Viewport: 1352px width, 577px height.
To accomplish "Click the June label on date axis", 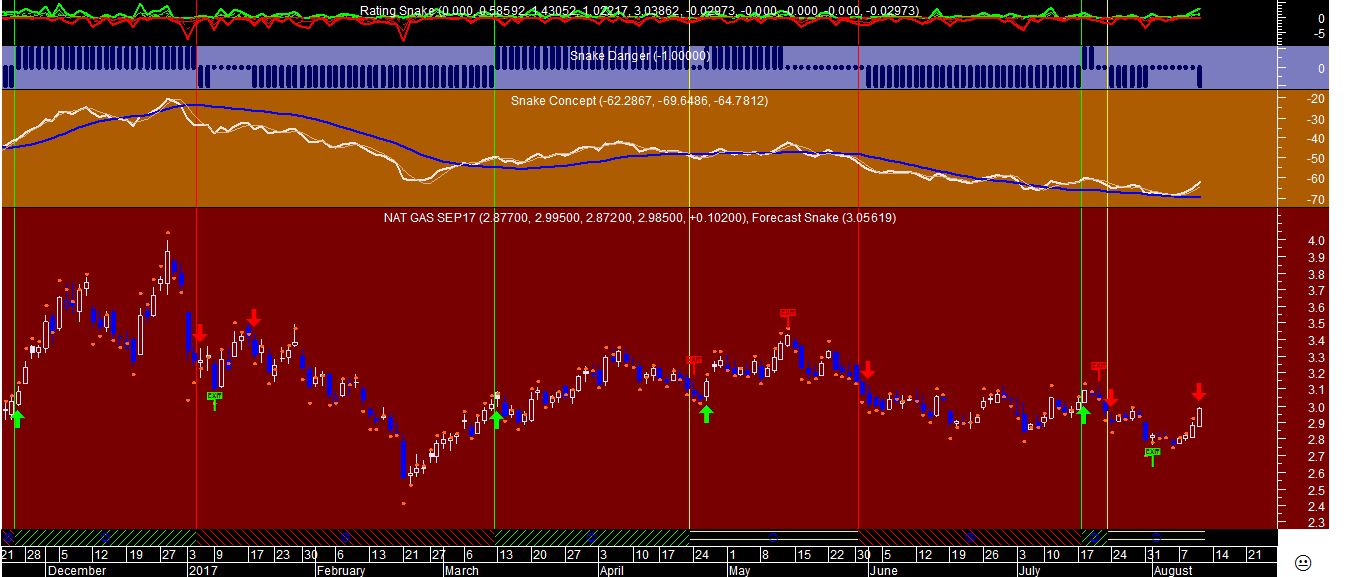I will pyautogui.click(x=884, y=570).
